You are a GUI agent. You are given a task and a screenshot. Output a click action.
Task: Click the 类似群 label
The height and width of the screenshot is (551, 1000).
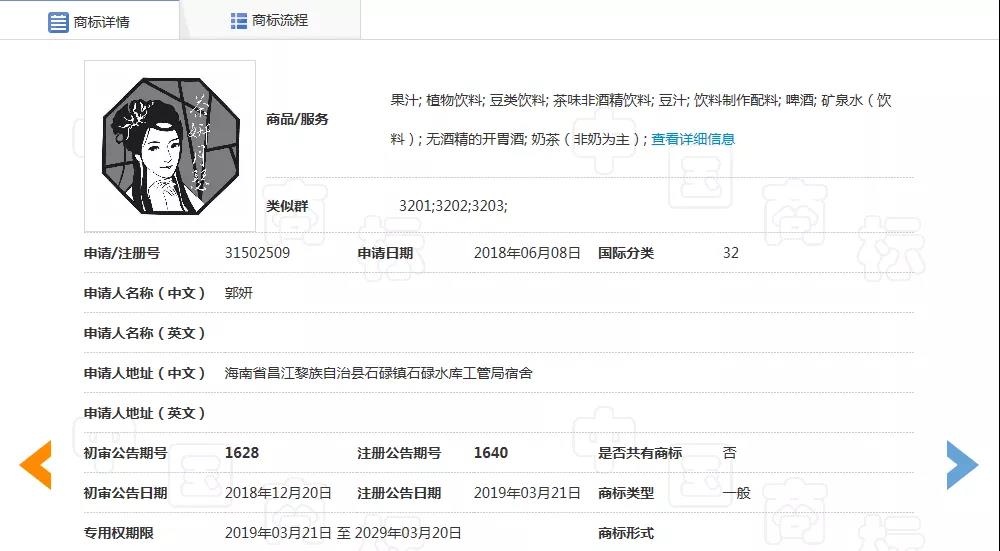(287, 206)
